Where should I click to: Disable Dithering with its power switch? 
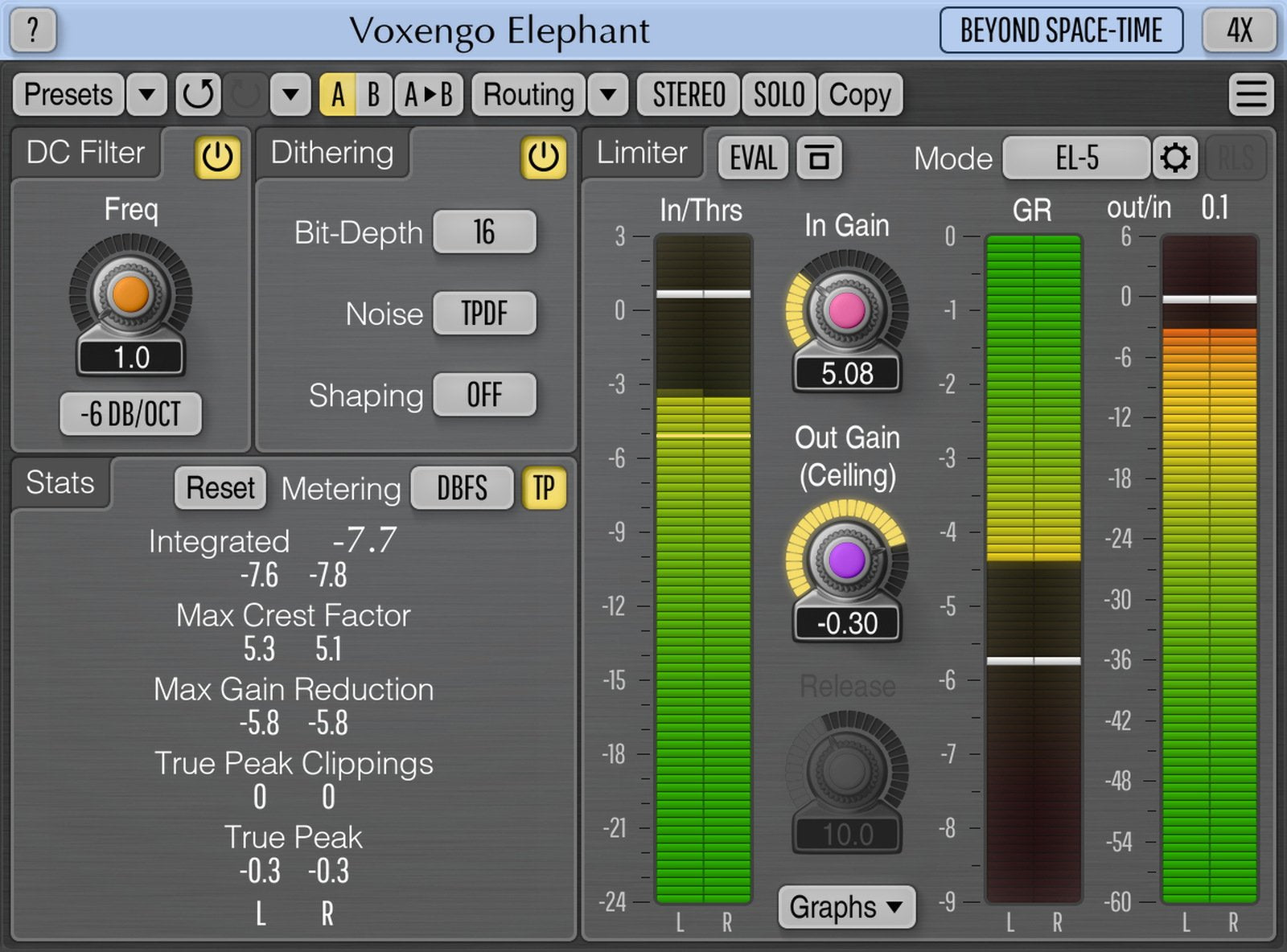543,158
